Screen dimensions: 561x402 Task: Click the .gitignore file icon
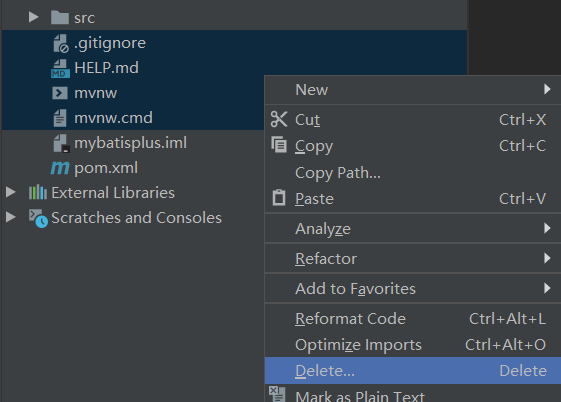(x=60, y=43)
